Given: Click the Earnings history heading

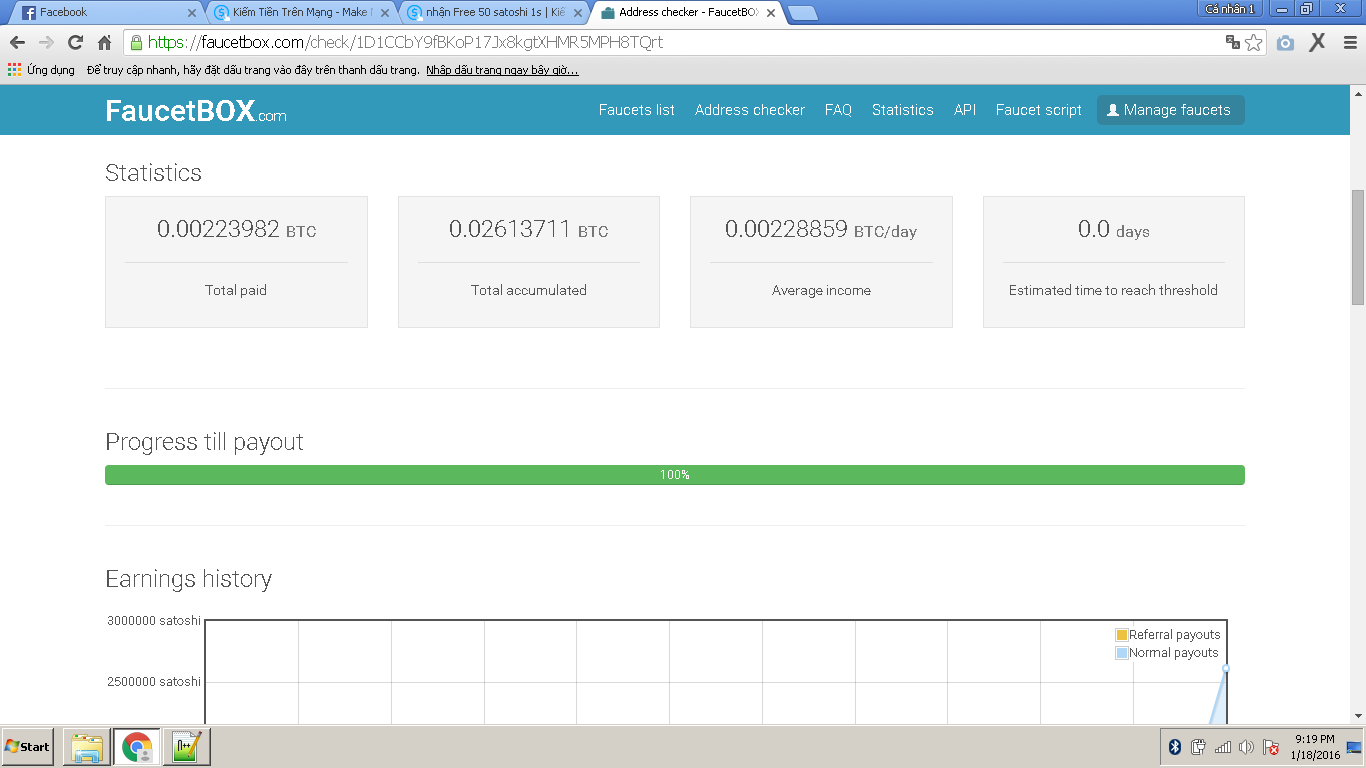Looking at the screenshot, I should [188, 579].
